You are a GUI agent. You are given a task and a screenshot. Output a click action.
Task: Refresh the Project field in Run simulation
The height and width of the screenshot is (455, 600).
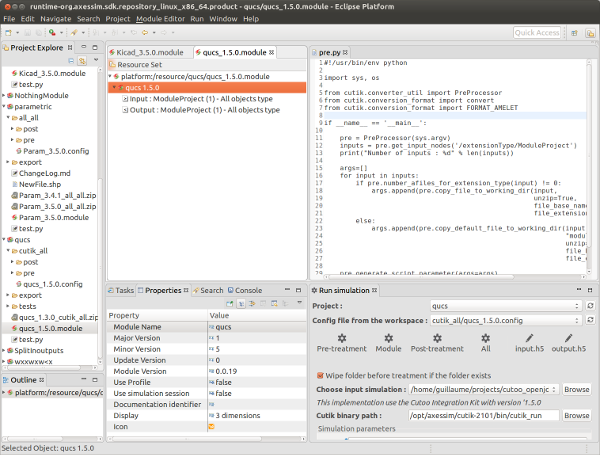590,306
